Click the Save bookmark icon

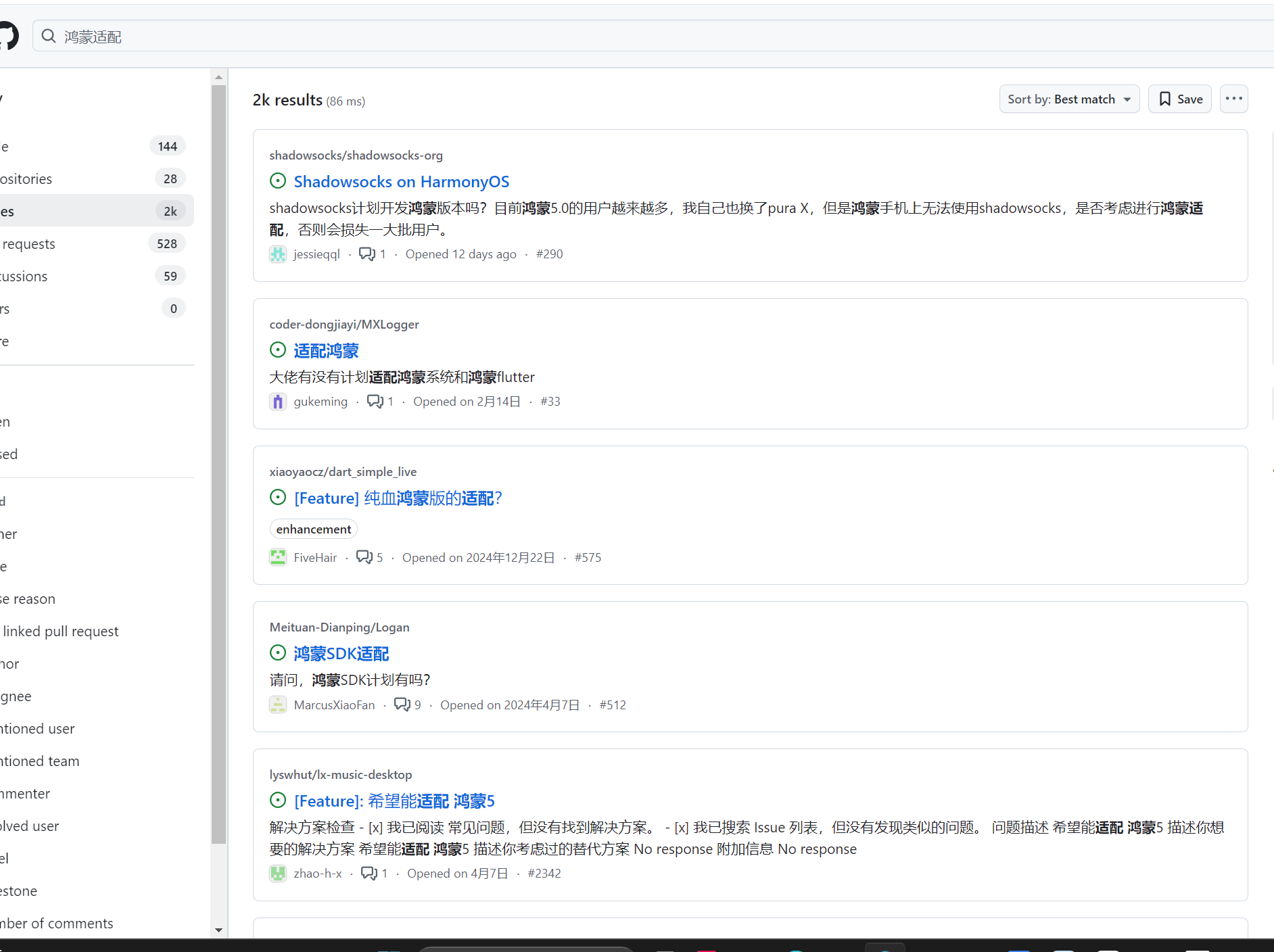pyautogui.click(x=1164, y=99)
